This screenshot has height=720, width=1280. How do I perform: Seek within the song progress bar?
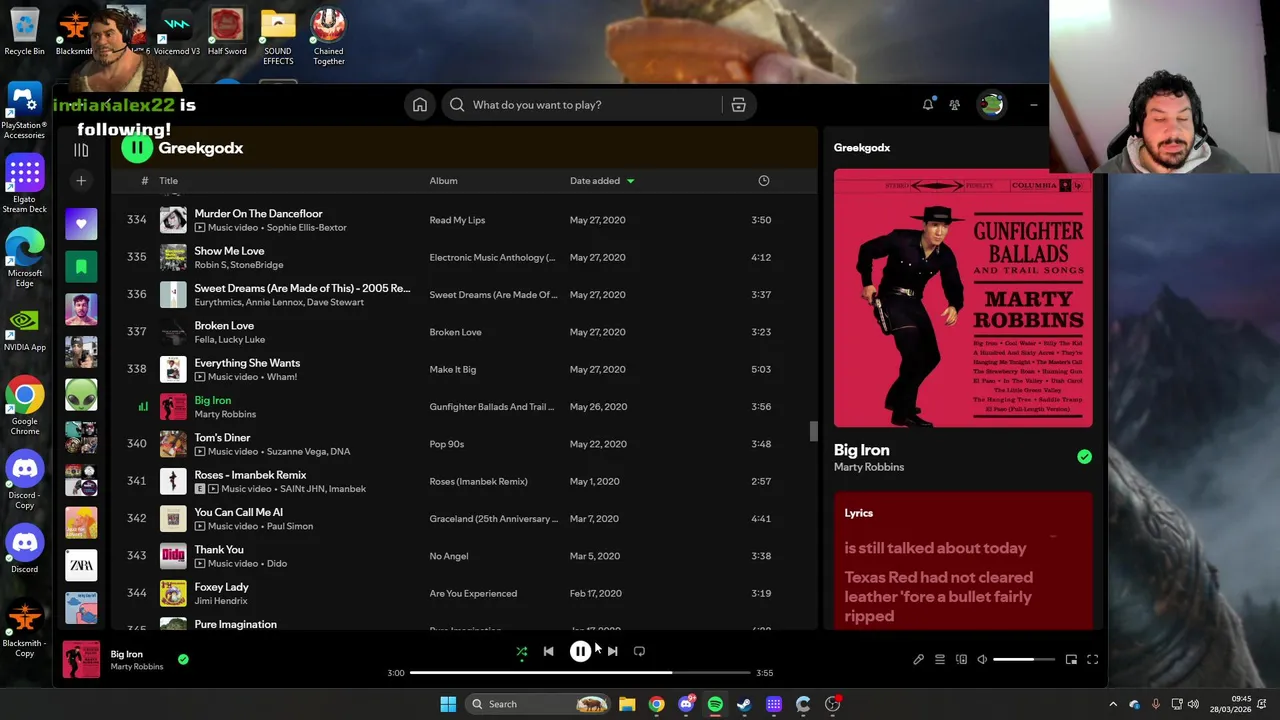click(579, 673)
